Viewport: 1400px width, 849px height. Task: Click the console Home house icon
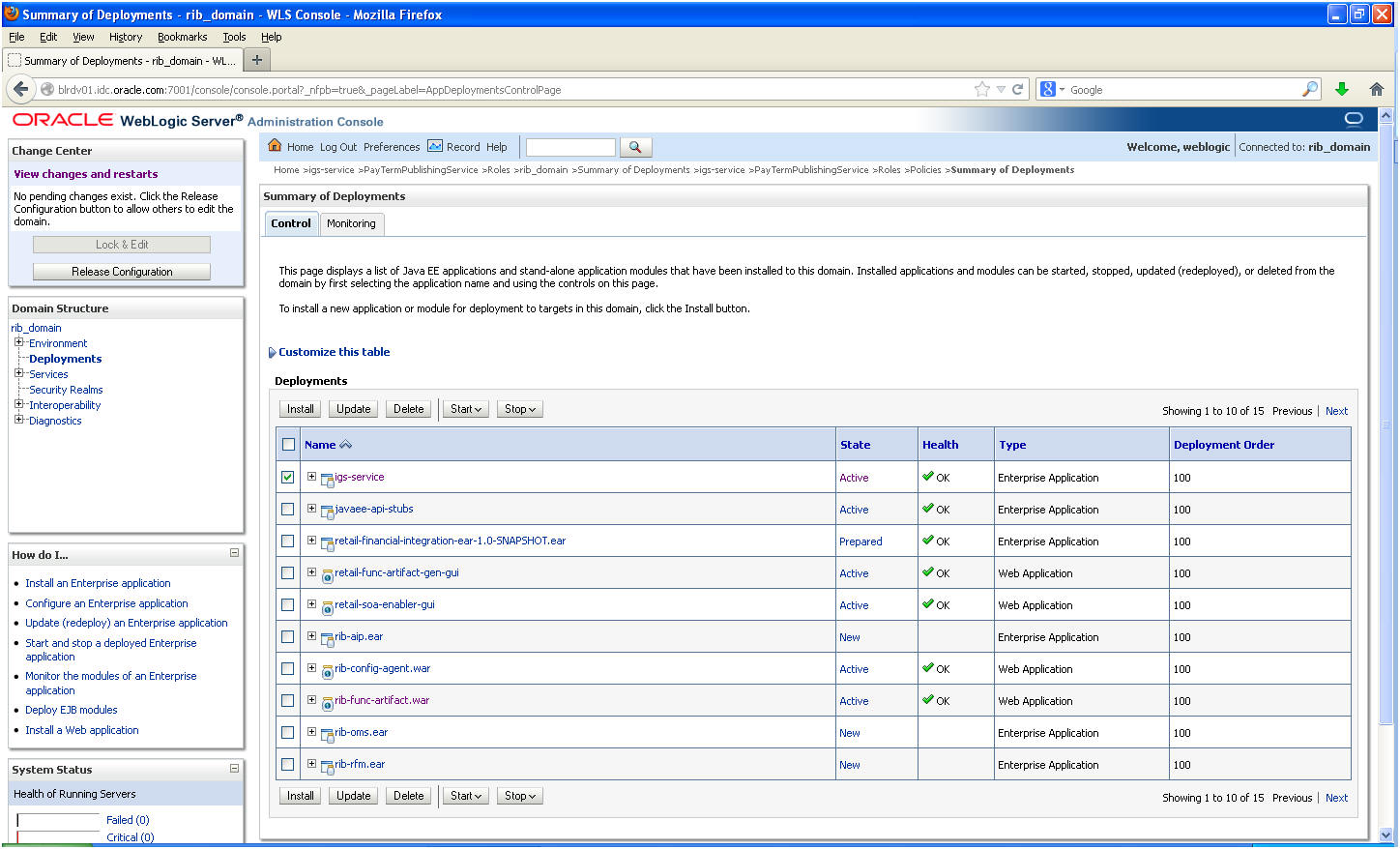coord(275,146)
